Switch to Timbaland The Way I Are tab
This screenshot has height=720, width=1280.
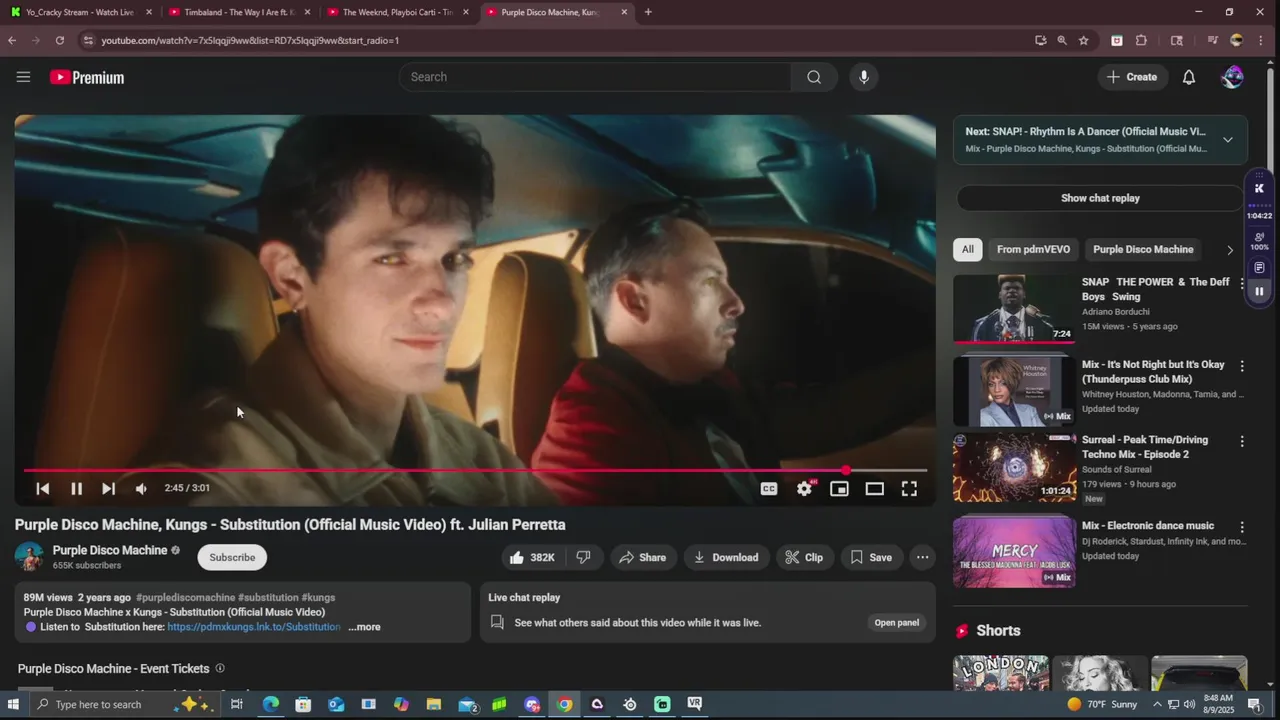click(x=239, y=12)
